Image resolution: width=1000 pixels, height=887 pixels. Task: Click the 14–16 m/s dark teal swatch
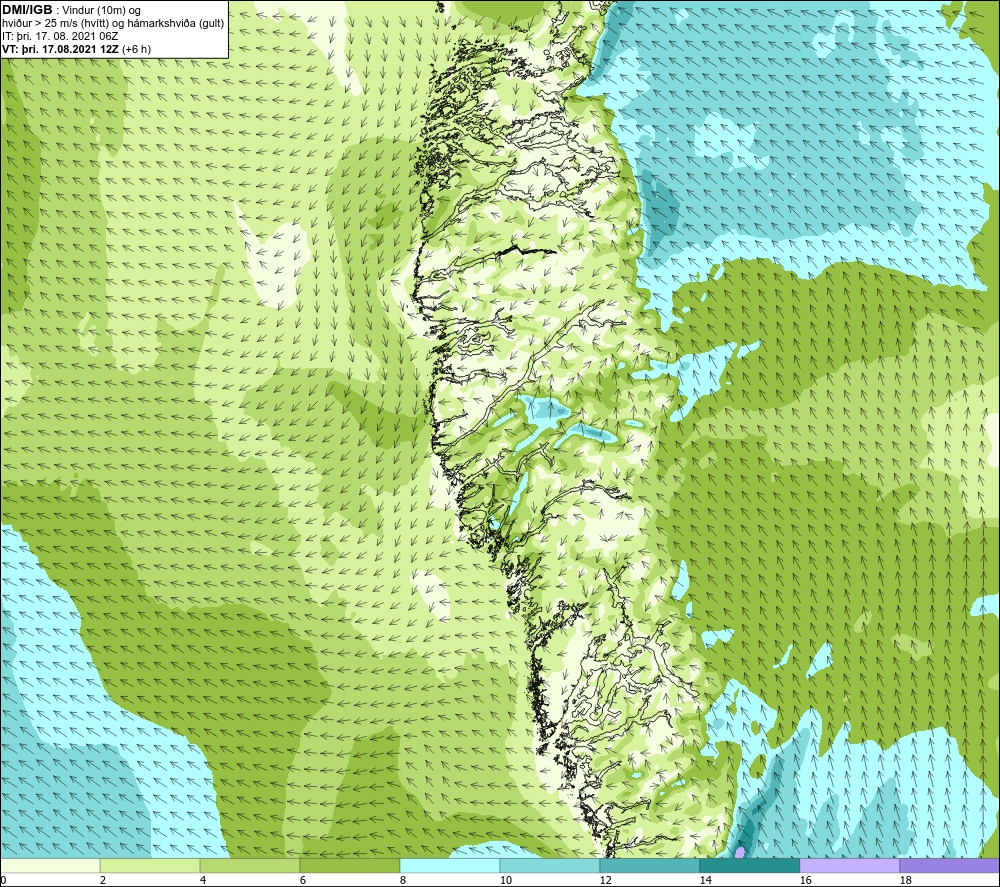coord(749,865)
